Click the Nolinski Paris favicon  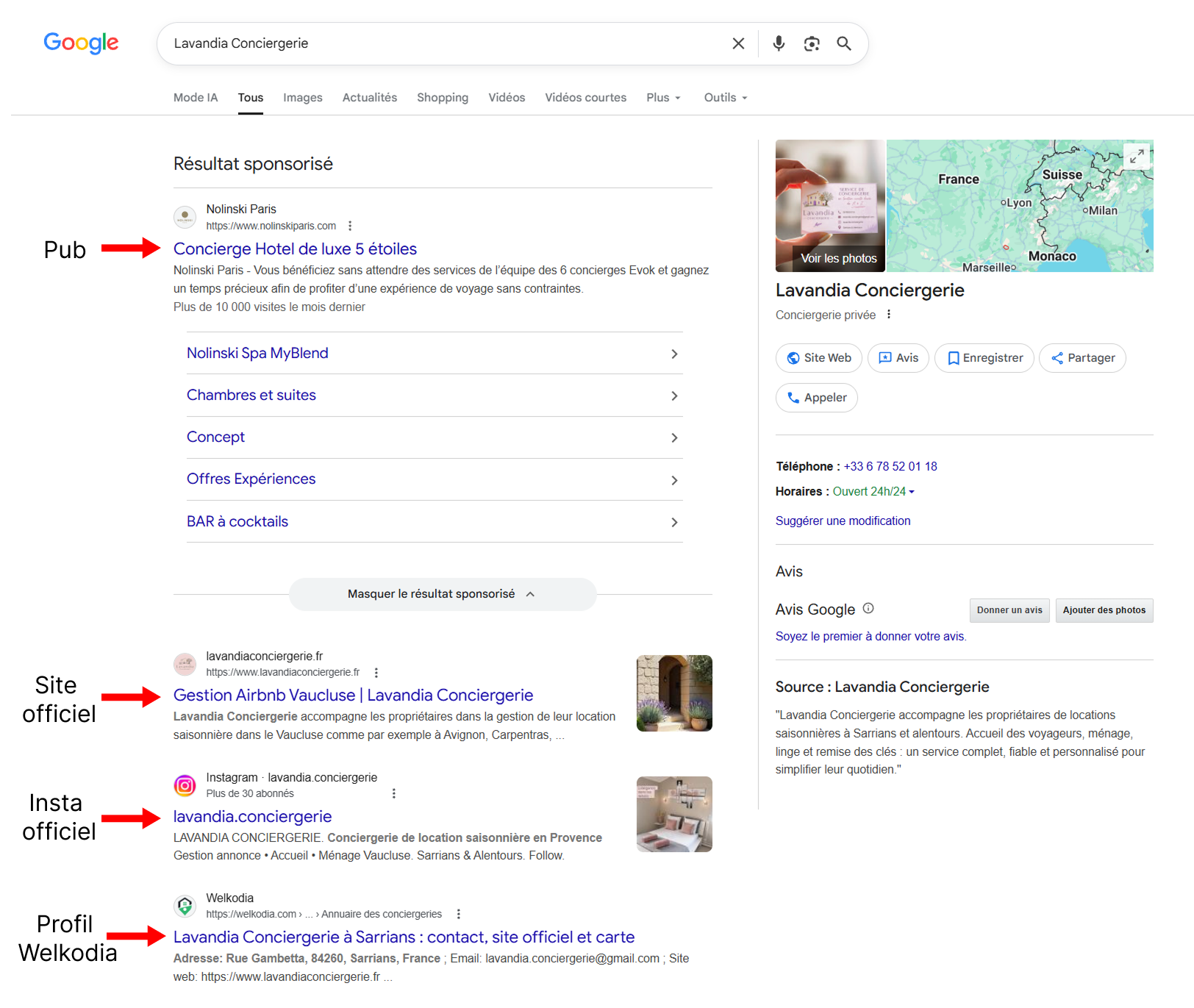coord(185,217)
